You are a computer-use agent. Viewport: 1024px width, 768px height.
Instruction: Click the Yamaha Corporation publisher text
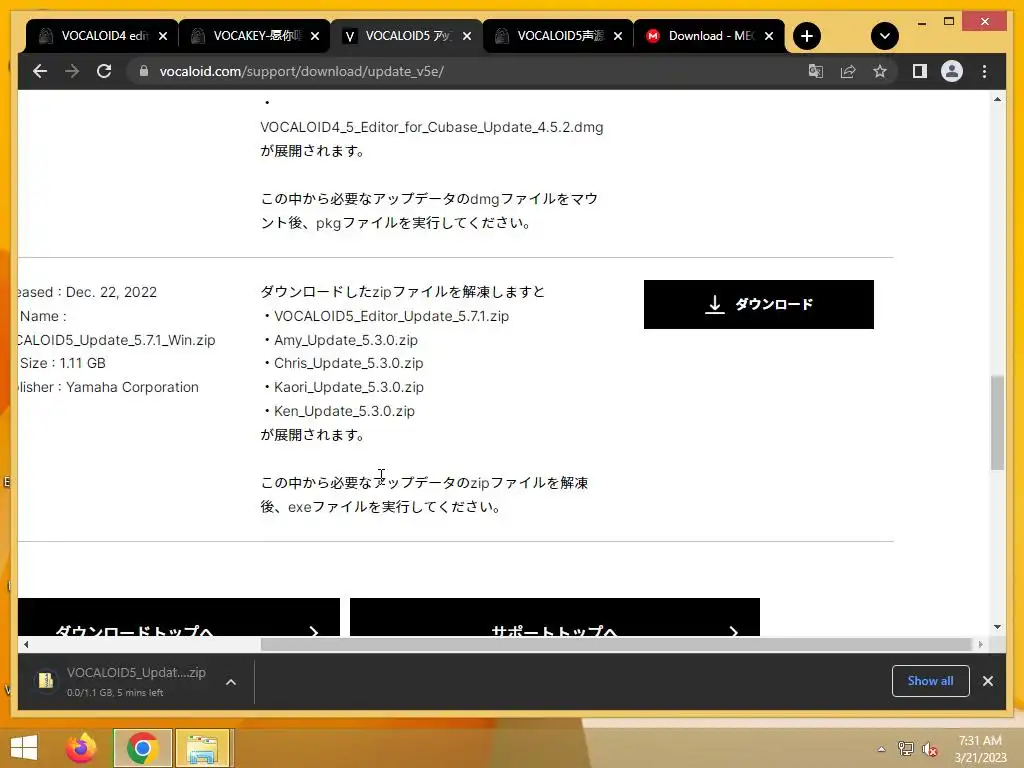tap(132, 387)
